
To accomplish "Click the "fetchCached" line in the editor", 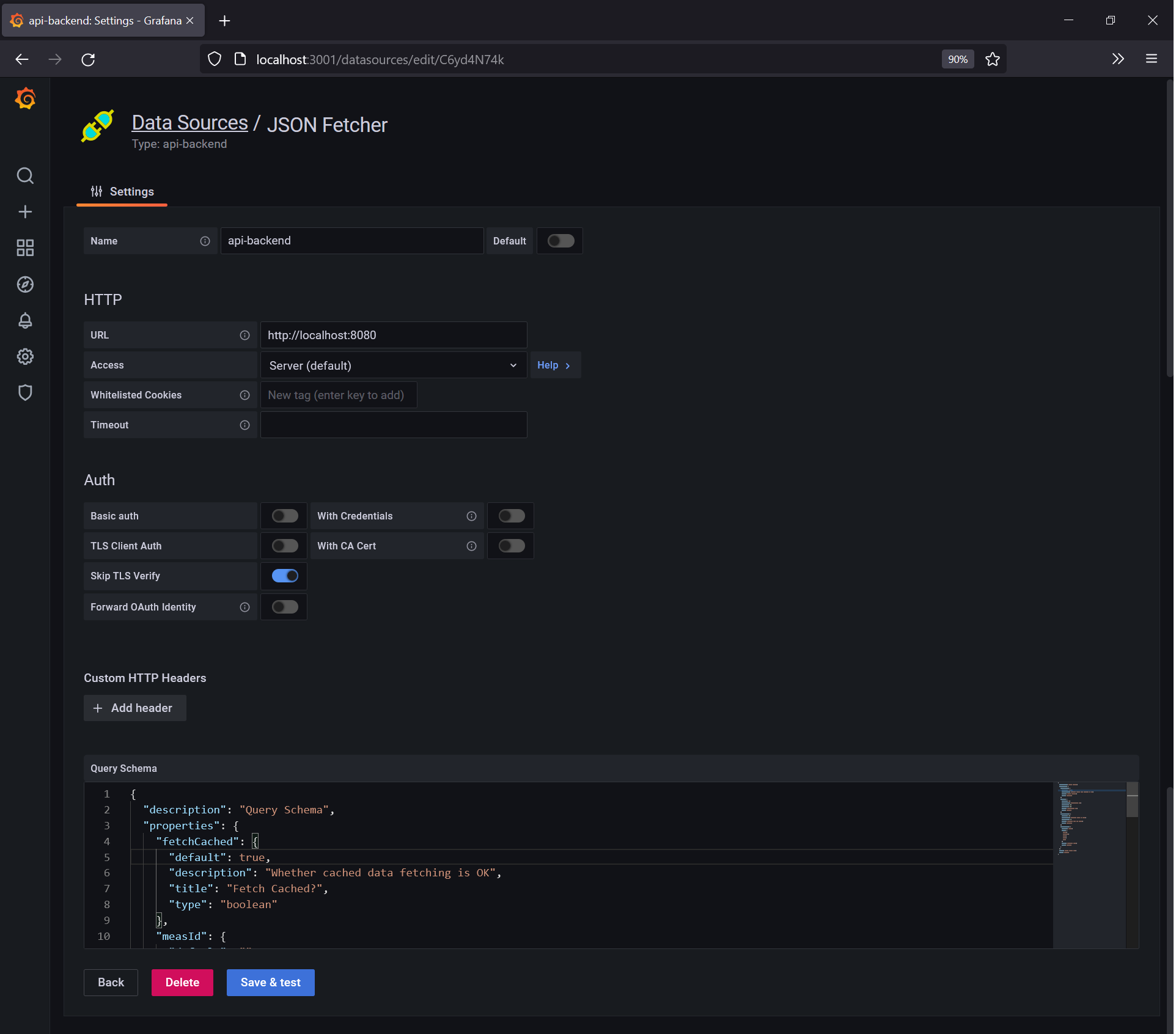I will pyautogui.click(x=207, y=842).
